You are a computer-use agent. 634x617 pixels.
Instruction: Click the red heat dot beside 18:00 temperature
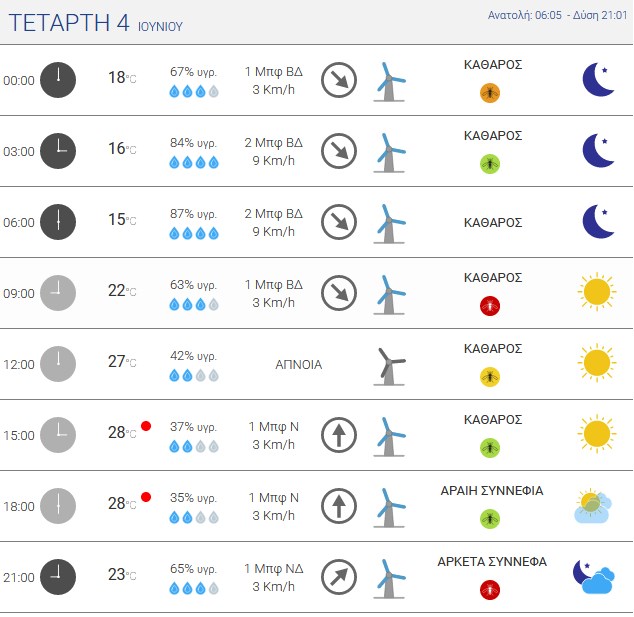[x=146, y=497]
